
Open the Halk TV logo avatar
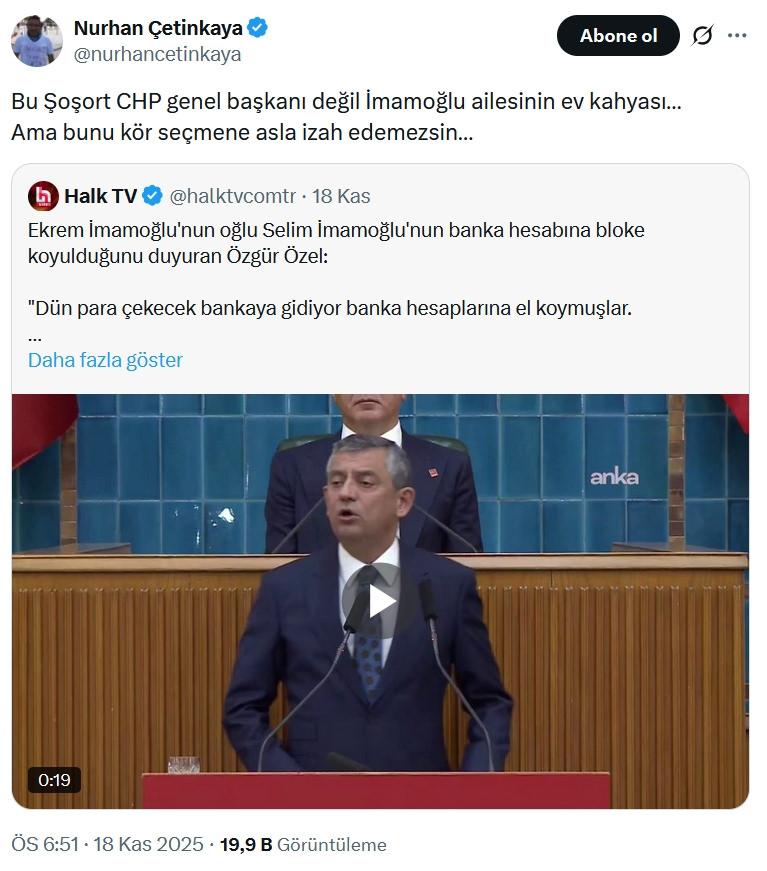43,196
